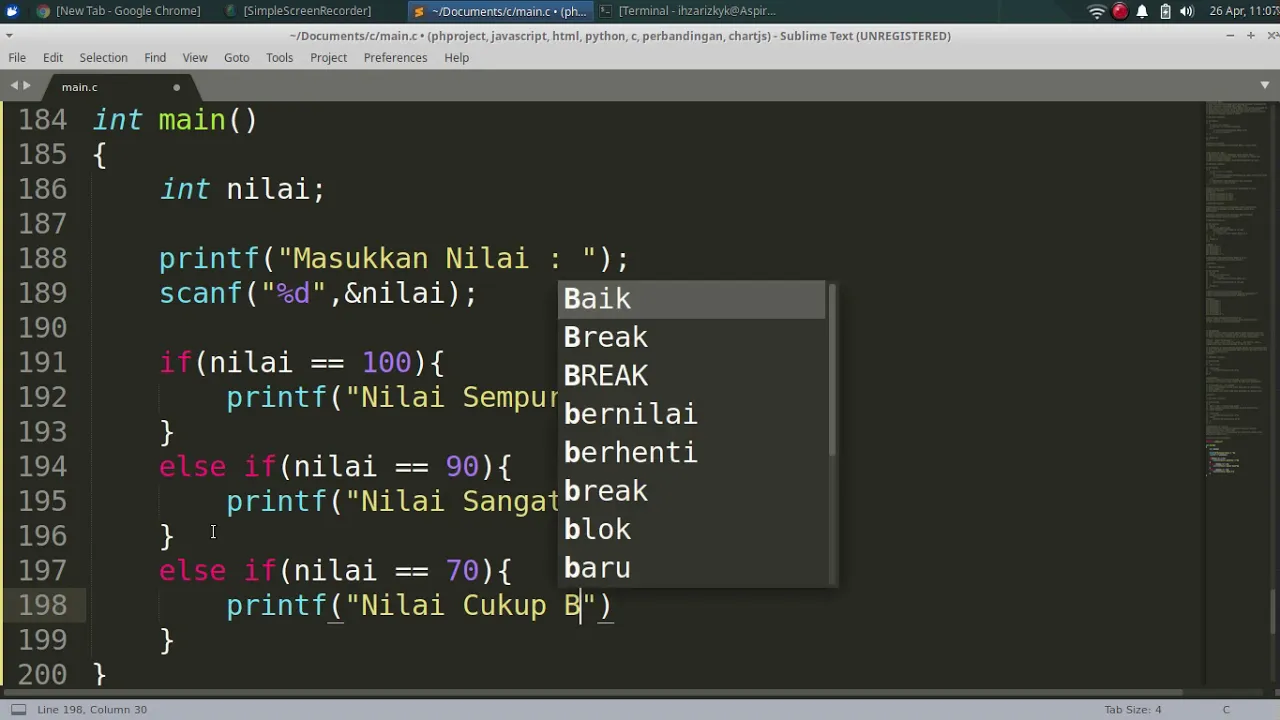Click the autocomplete popup scrollbar
Screen dimensions: 1280x720
point(831,370)
